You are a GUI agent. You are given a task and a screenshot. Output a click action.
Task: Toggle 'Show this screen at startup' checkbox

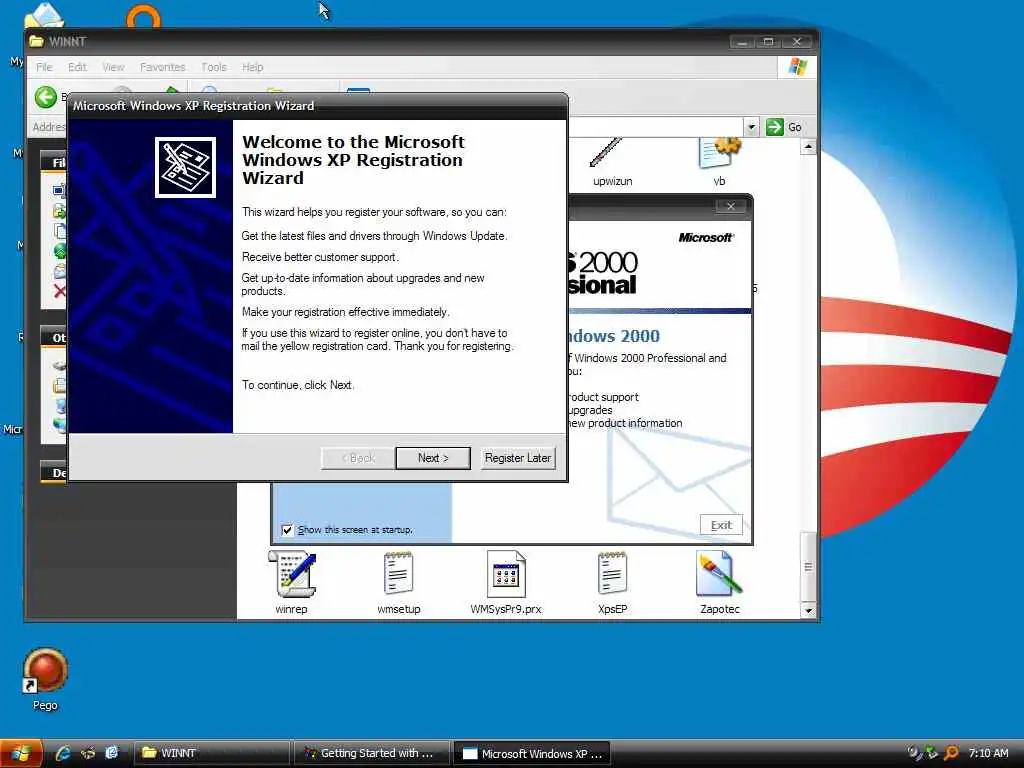click(x=287, y=530)
